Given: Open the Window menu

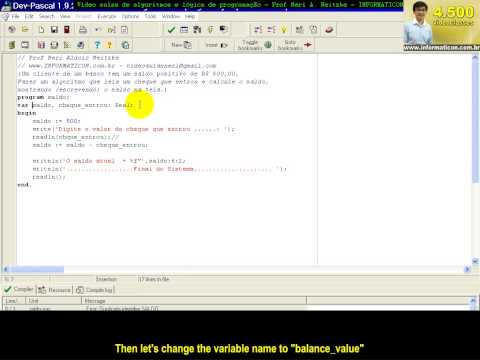Looking at the screenshot, I should coord(171,16).
